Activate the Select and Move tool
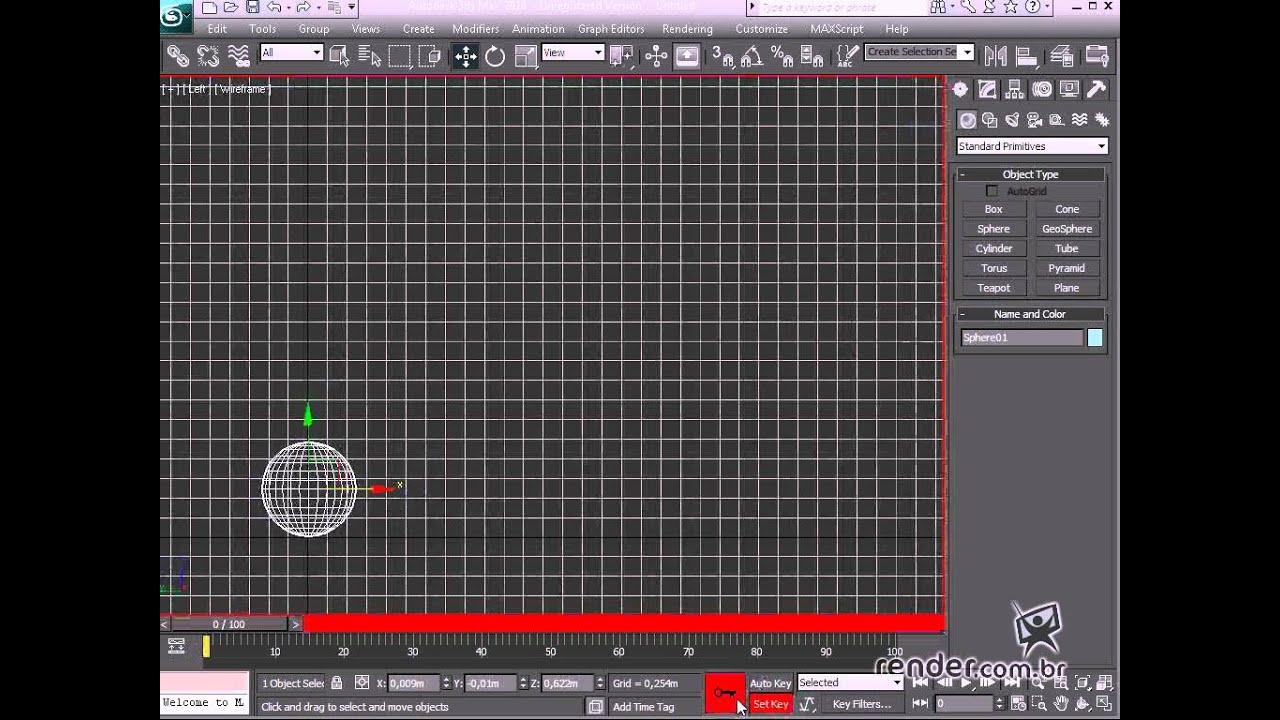1280x720 pixels. pyautogui.click(x=466, y=56)
